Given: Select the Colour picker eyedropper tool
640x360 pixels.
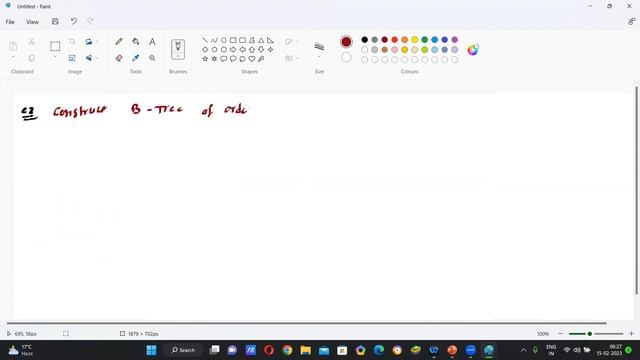Looking at the screenshot, I should [x=136, y=58].
